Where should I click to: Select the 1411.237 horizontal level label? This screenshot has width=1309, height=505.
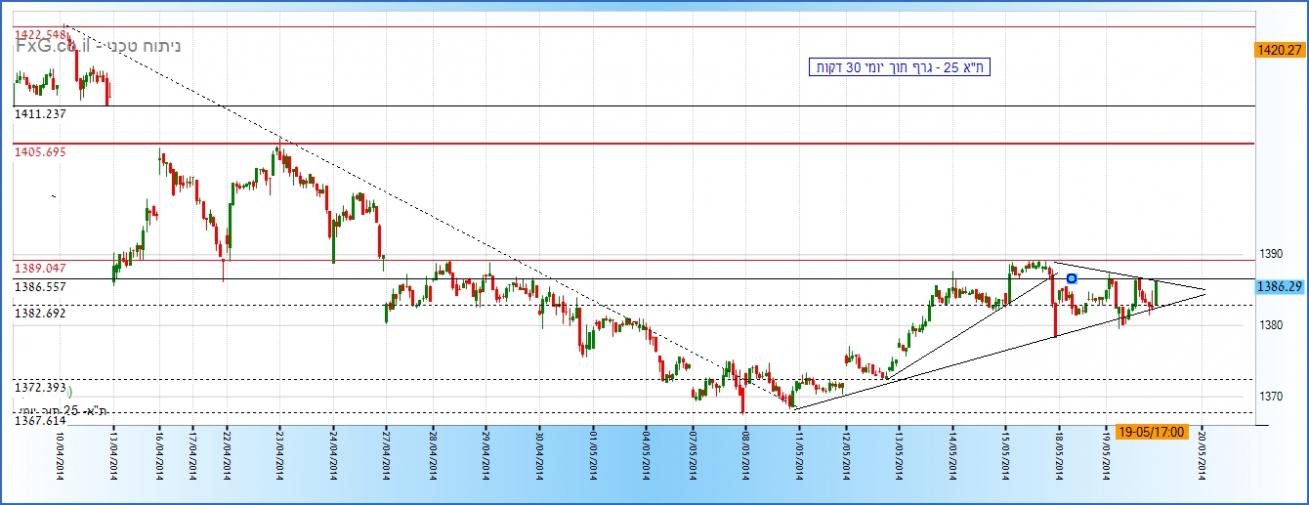click(x=40, y=115)
